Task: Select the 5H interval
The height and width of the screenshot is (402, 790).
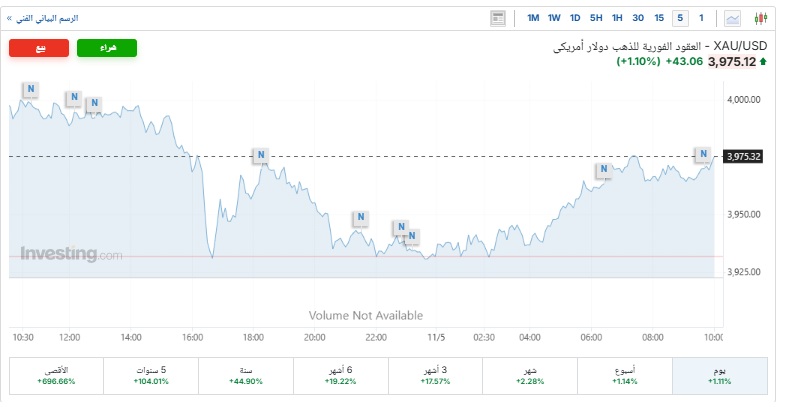Action: pos(596,18)
